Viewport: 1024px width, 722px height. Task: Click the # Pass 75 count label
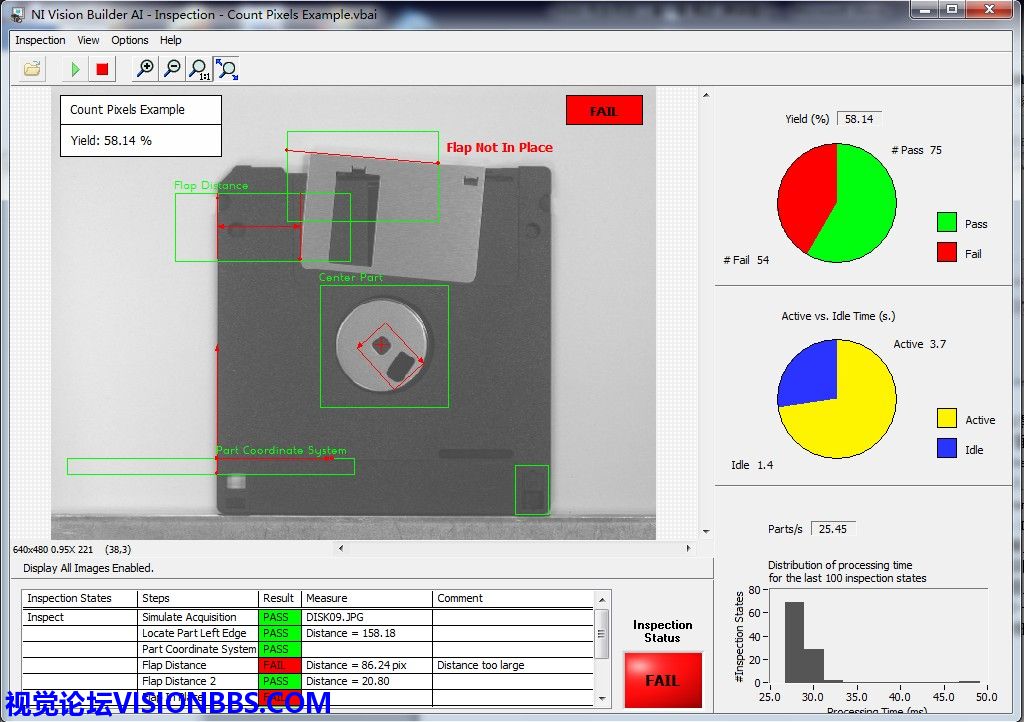[917, 150]
